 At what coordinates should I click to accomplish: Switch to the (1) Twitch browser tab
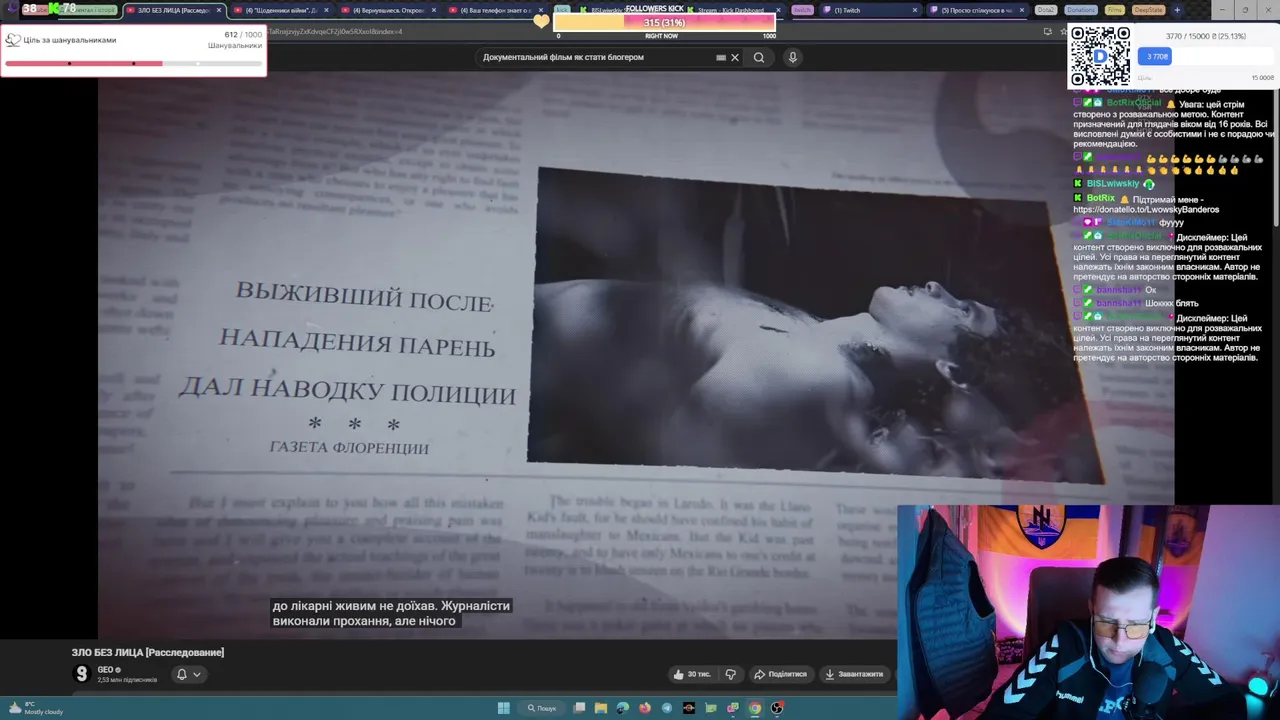(868, 10)
